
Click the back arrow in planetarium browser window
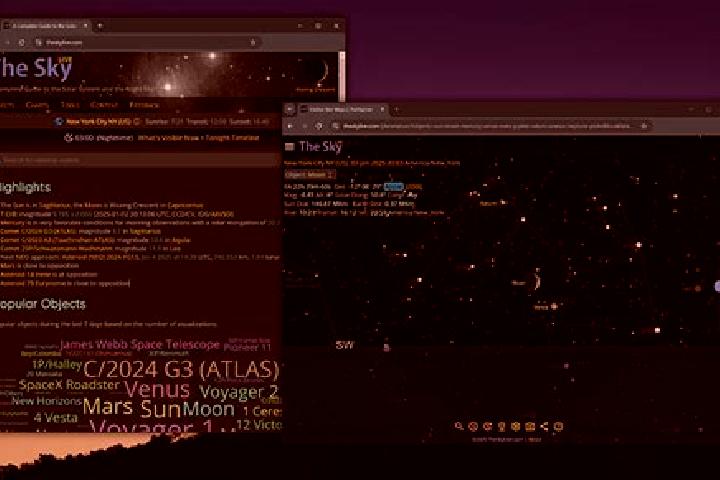pyautogui.click(x=290, y=126)
